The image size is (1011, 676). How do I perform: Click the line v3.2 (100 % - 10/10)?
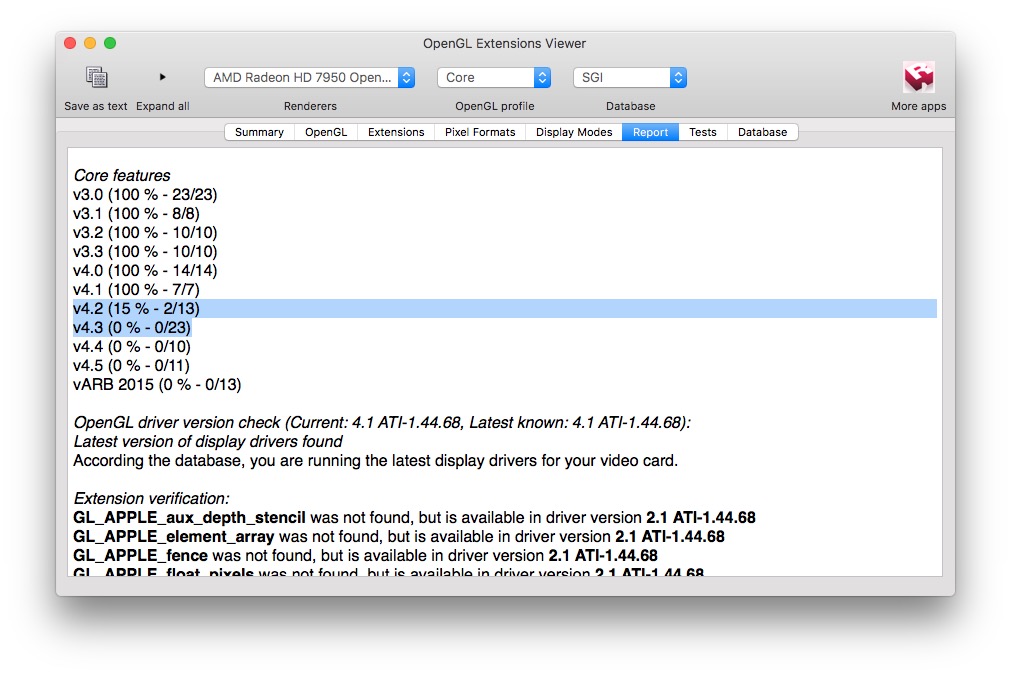click(145, 233)
